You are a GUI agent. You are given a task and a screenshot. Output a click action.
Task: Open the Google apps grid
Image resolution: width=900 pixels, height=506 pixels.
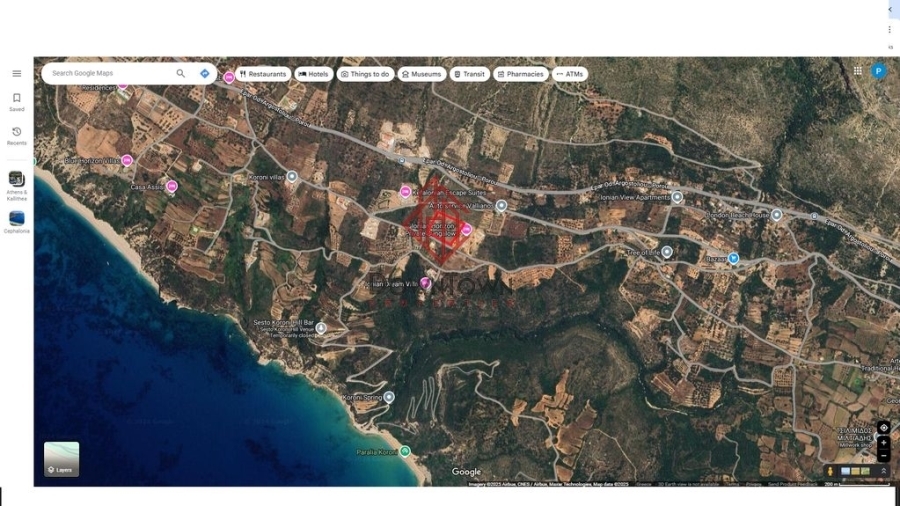(857, 71)
